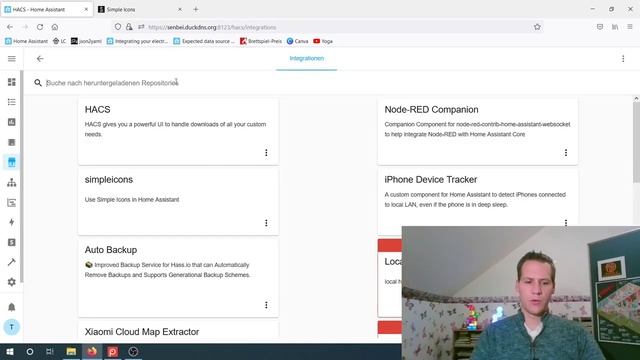Open Settings gear in sidebar
This screenshot has height=360, width=640.
(11, 282)
